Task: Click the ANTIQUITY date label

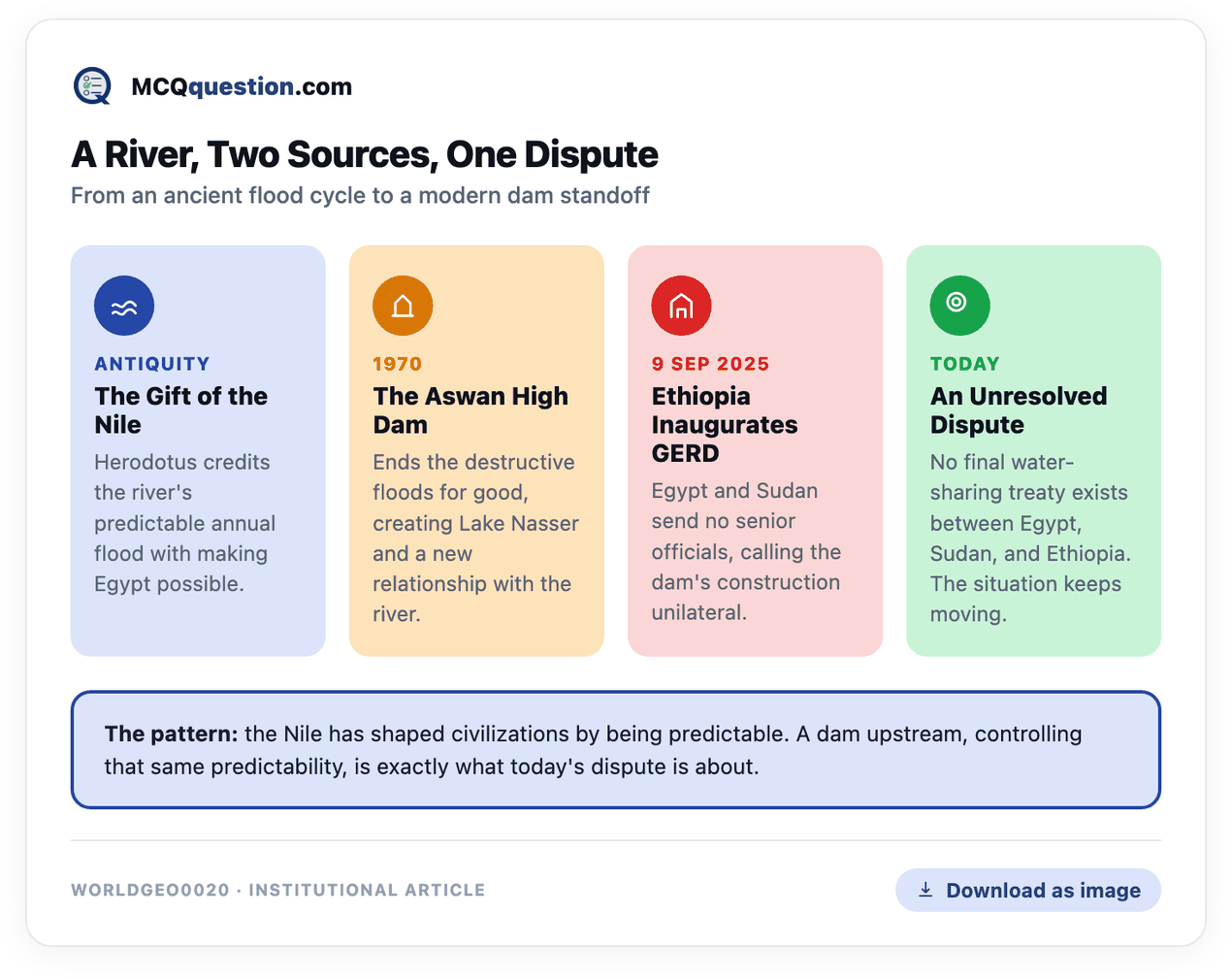Action: 151,364
